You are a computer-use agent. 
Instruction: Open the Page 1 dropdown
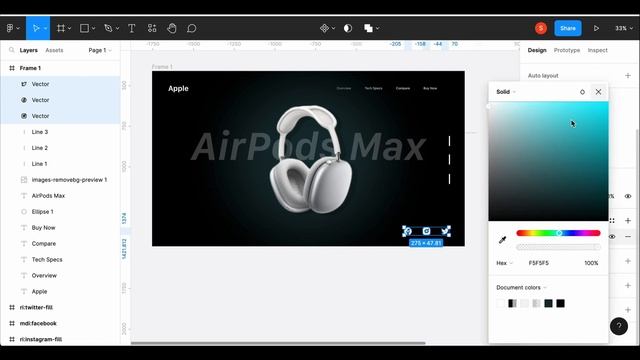tap(100, 50)
